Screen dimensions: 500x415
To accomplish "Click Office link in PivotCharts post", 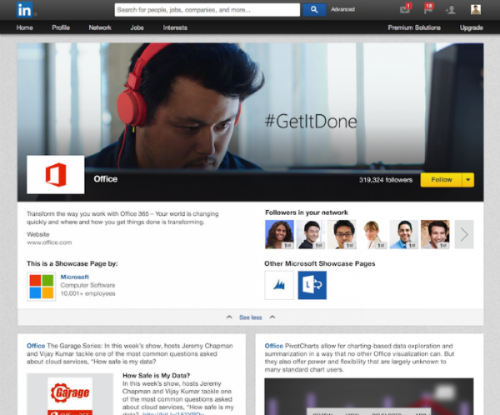I will [x=274, y=346].
